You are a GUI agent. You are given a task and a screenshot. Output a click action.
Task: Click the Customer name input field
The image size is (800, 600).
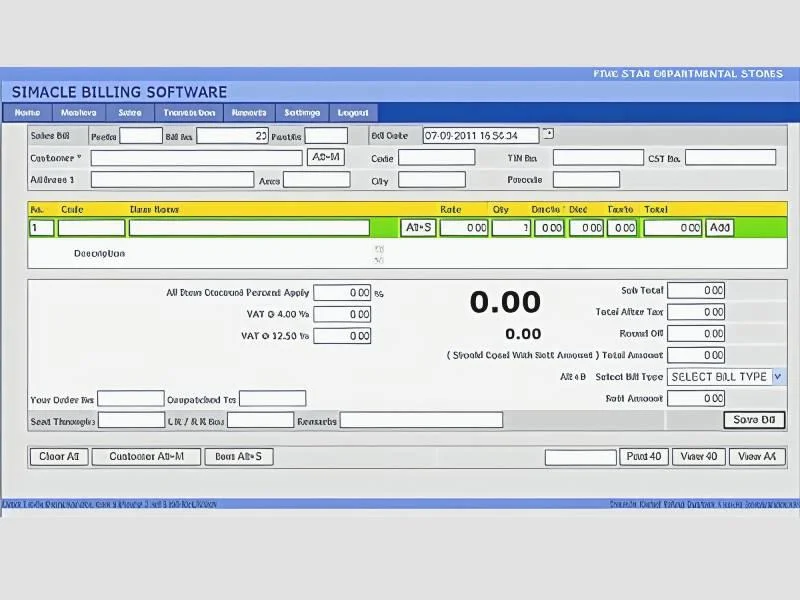[x=196, y=158]
